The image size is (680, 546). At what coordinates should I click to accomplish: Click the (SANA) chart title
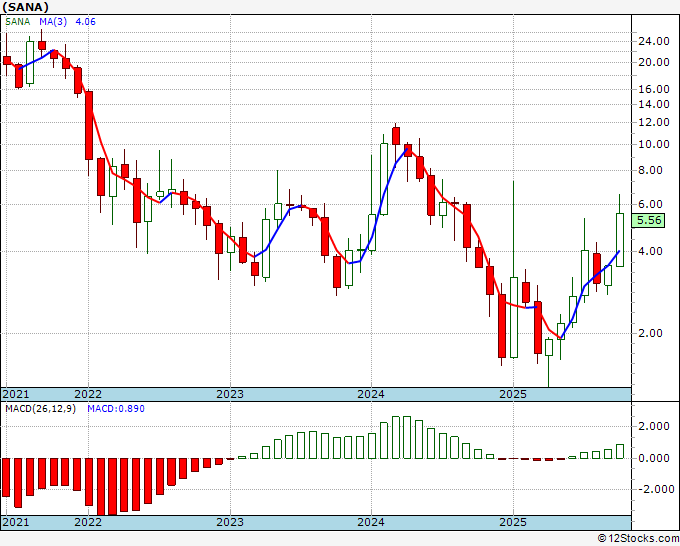click(x=26, y=7)
